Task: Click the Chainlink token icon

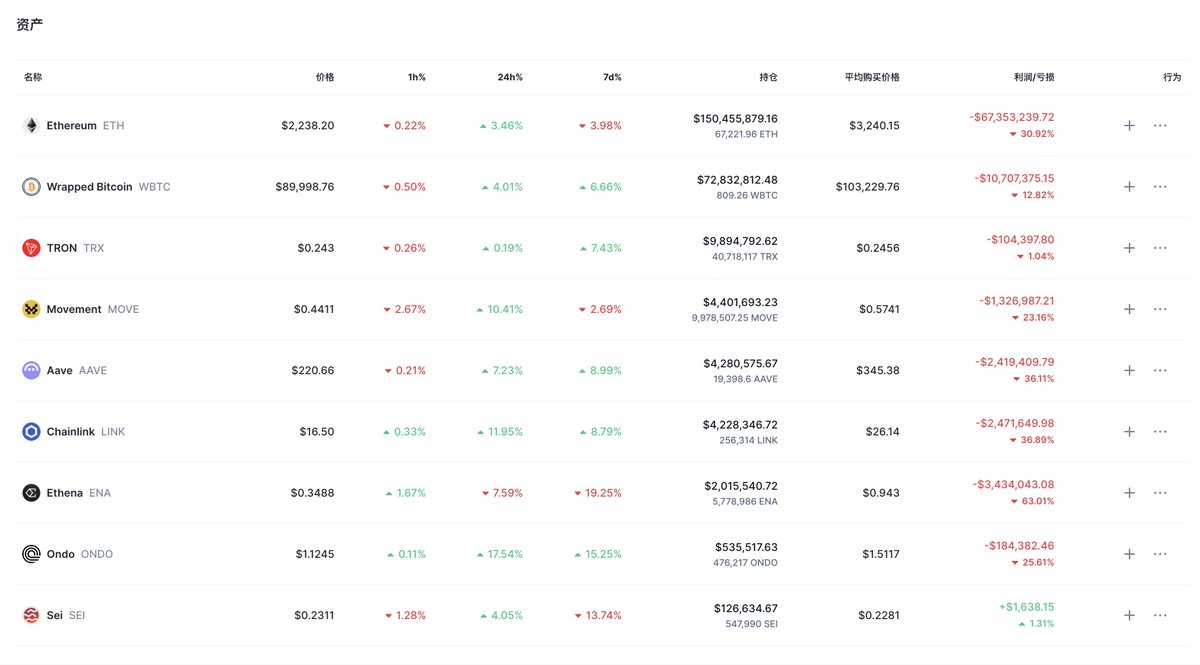Action: pyautogui.click(x=31, y=432)
